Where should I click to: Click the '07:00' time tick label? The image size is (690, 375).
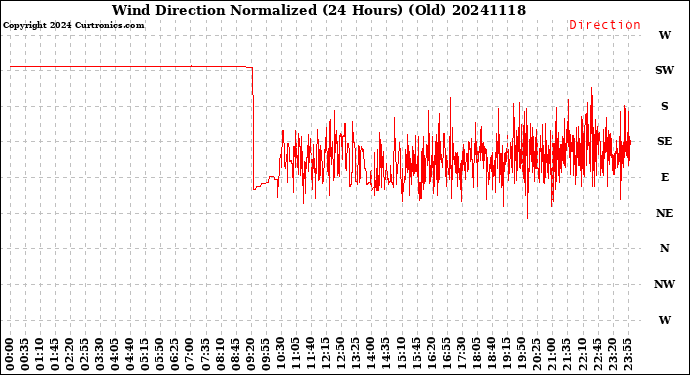click(x=190, y=355)
